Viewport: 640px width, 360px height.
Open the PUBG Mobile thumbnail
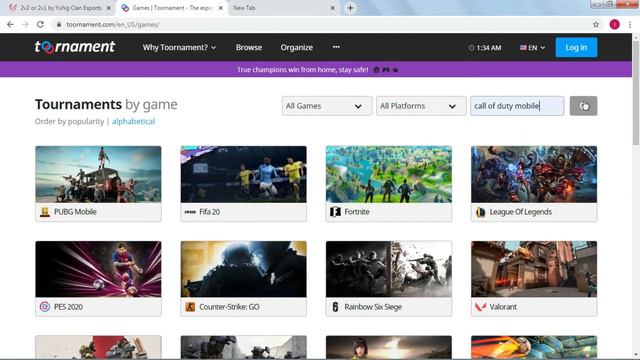click(98, 174)
